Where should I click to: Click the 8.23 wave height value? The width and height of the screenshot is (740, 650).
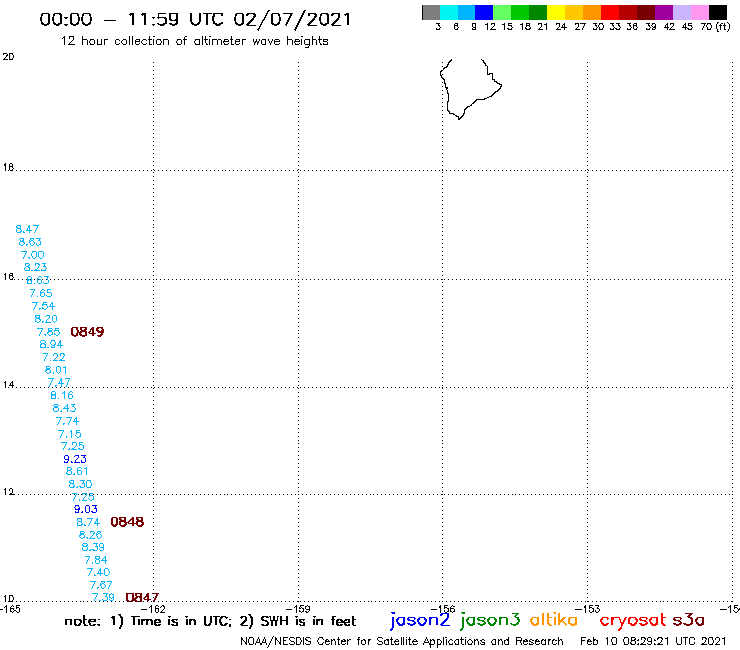click(35, 267)
